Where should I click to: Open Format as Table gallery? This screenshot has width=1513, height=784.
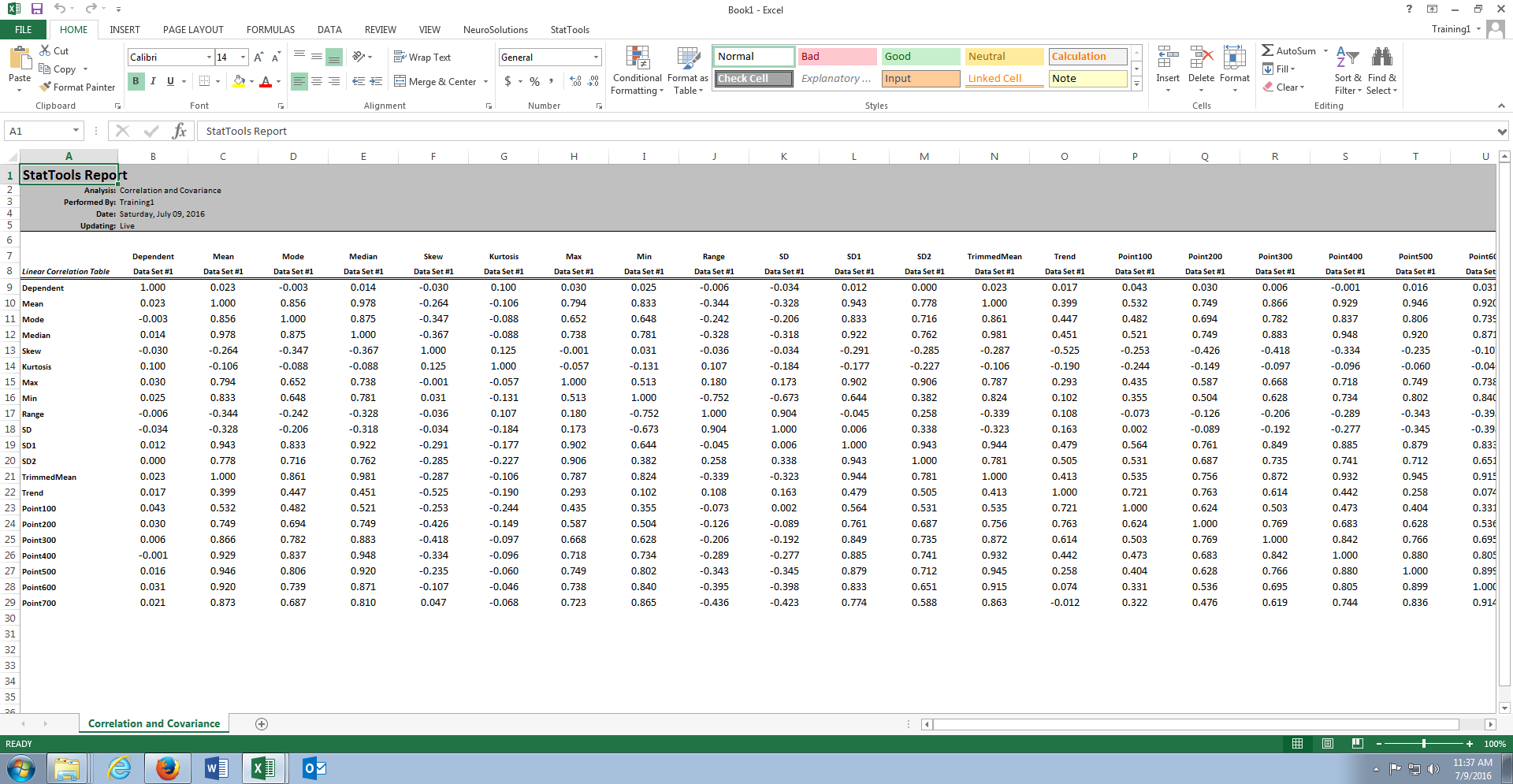[688, 70]
